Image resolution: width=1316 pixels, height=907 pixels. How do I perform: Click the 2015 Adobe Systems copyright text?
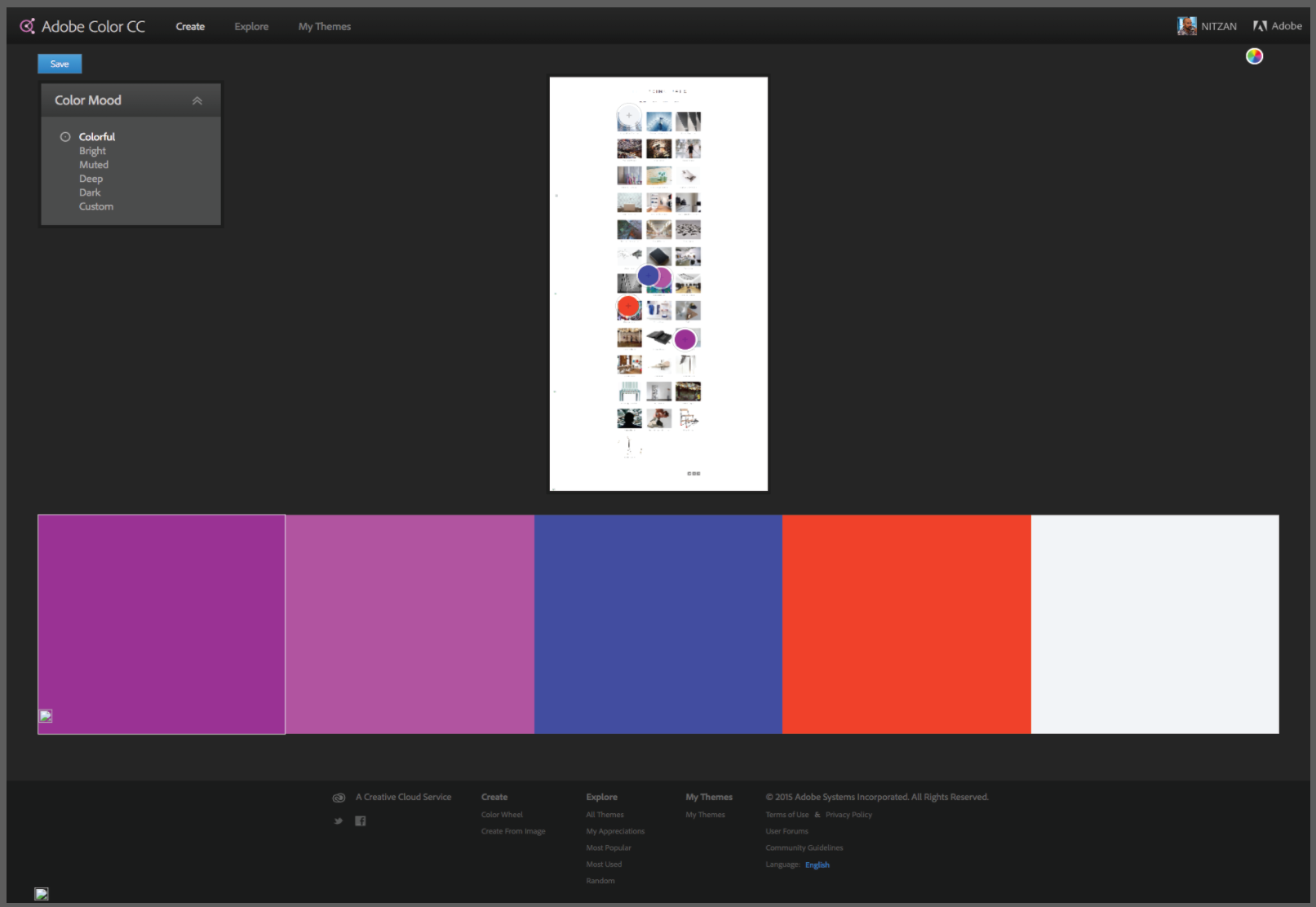pyautogui.click(x=877, y=797)
